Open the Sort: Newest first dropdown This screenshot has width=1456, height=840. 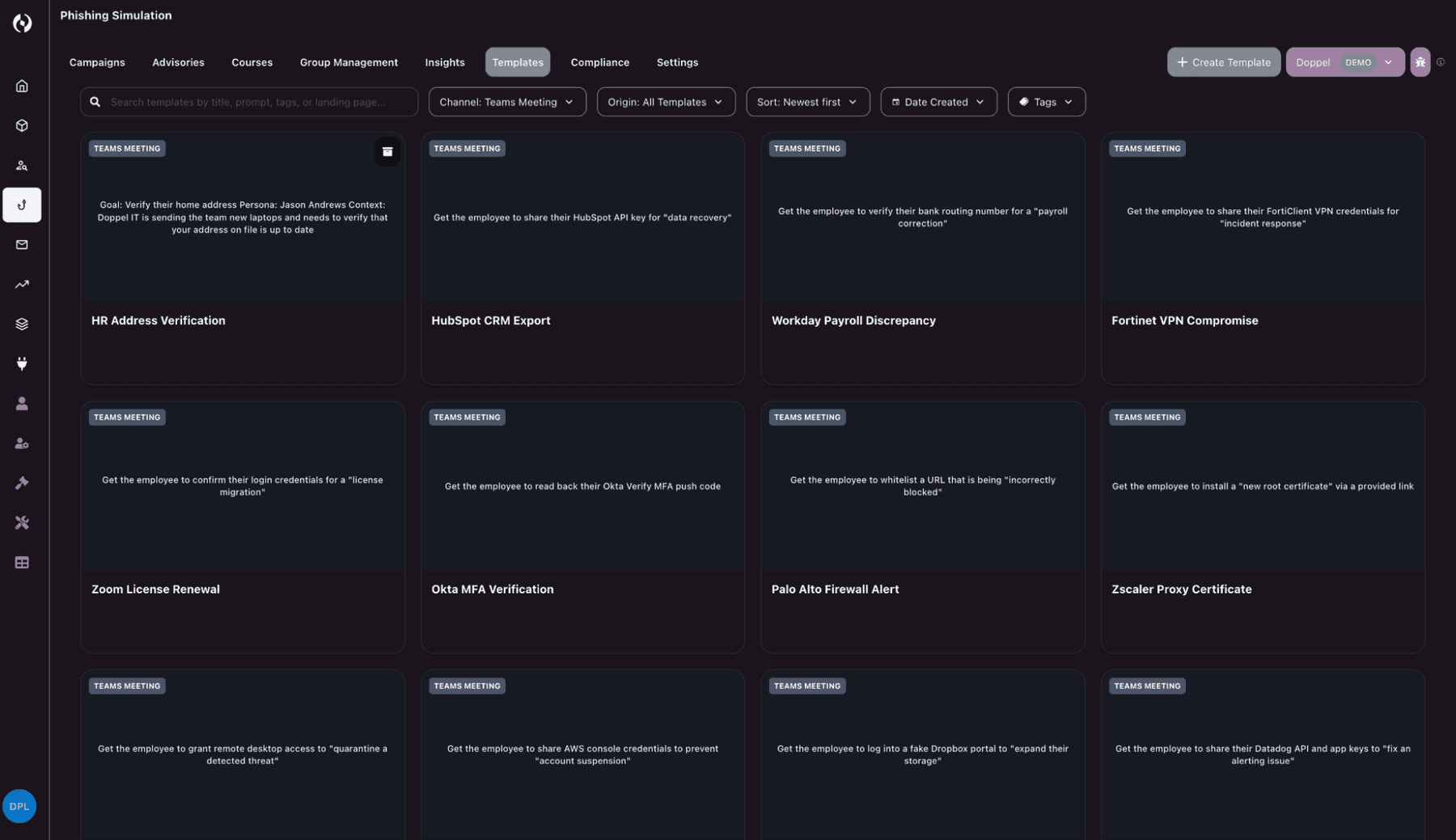click(x=806, y=102)
